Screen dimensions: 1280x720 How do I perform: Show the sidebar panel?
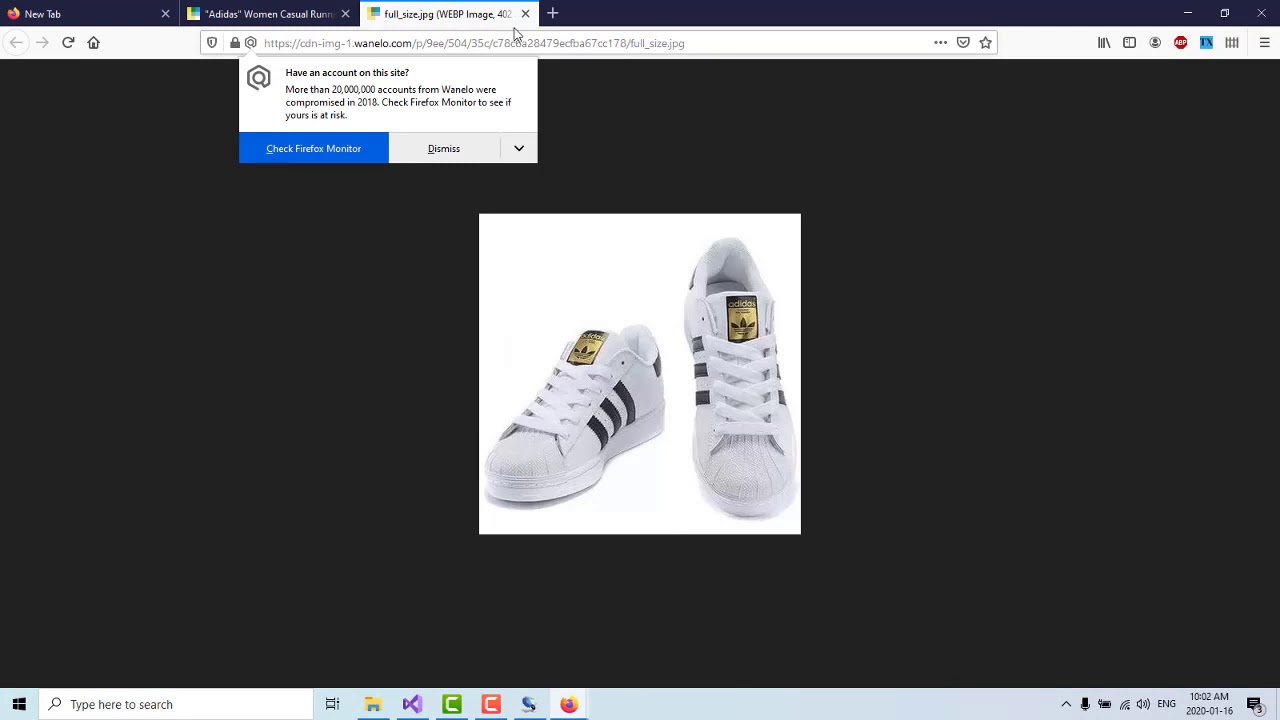tap(1130, 43)
